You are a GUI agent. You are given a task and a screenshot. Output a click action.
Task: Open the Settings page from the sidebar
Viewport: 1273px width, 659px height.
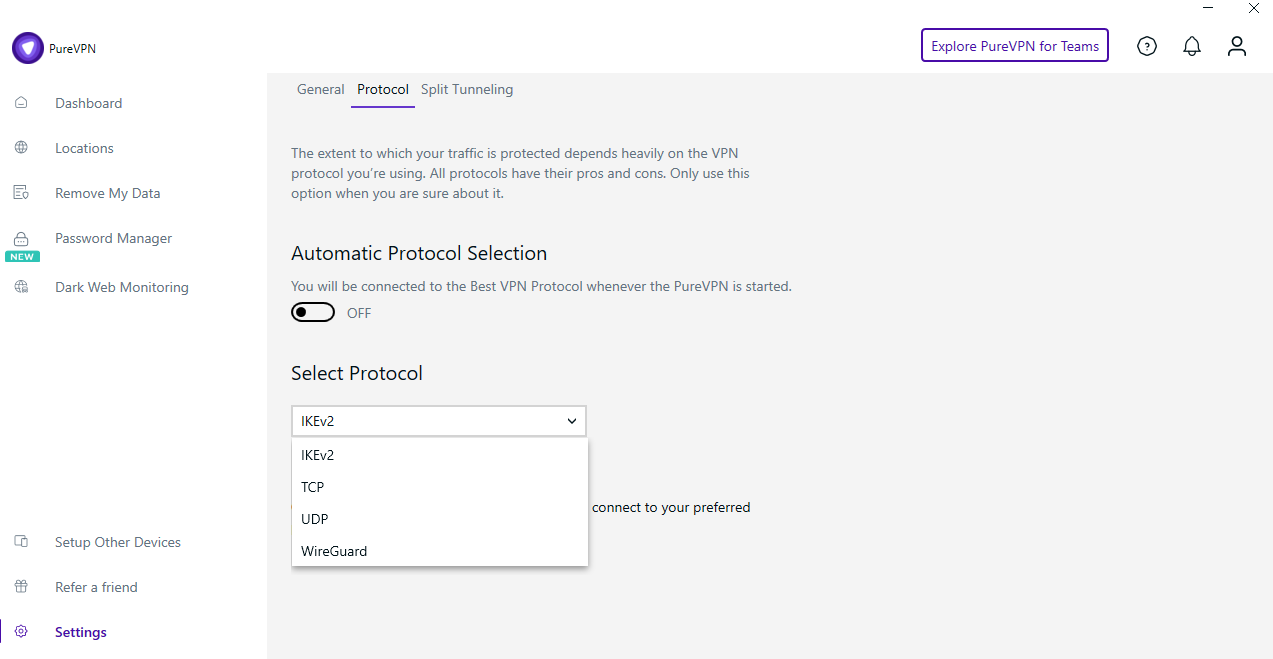tap(80, 631)
